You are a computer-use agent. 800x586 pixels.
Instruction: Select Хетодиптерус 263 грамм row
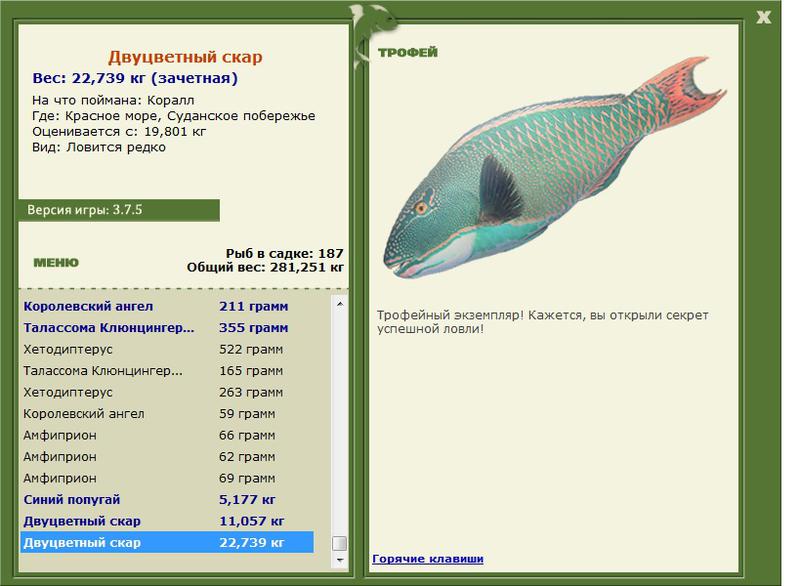pyautogui.click(x=167, y=392)
